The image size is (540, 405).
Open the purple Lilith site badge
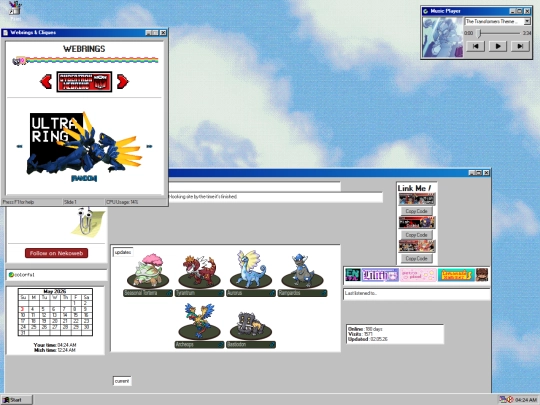pos(380,275)
